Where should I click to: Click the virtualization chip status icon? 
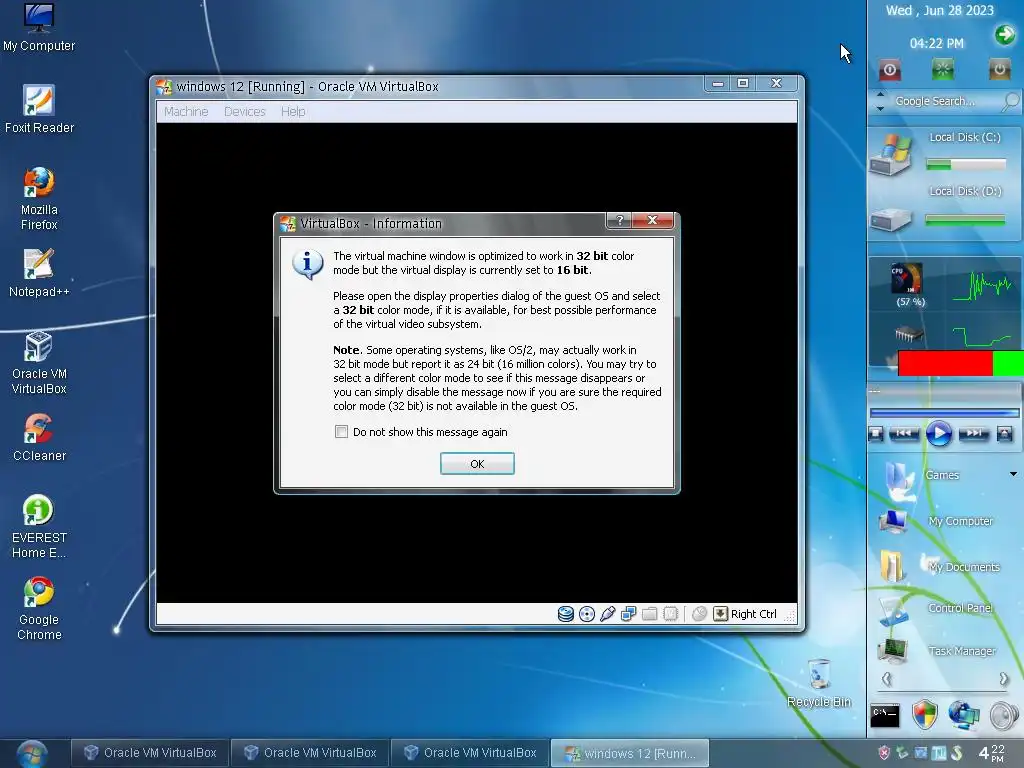tap(671, 614)
